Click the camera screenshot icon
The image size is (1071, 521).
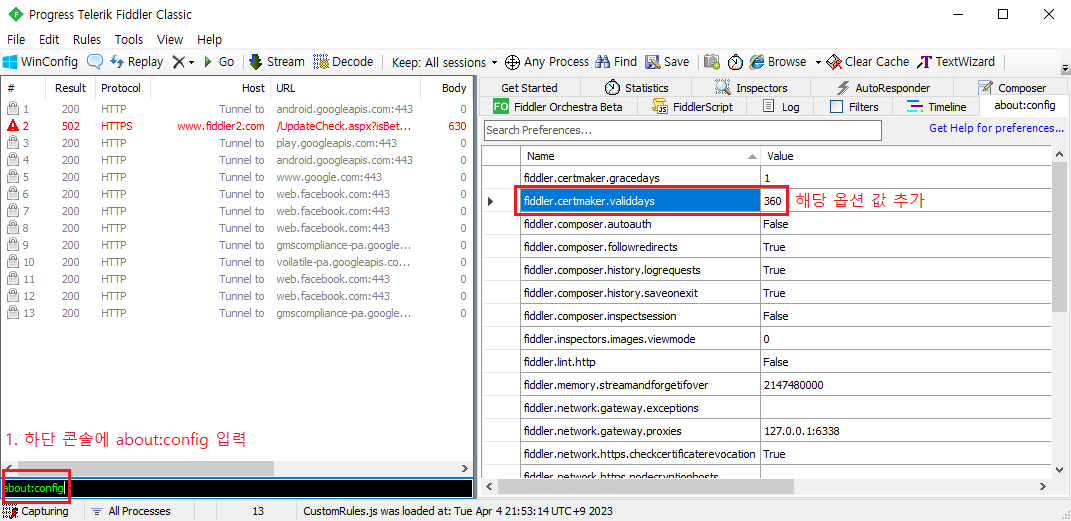click(x=712, y=61)
